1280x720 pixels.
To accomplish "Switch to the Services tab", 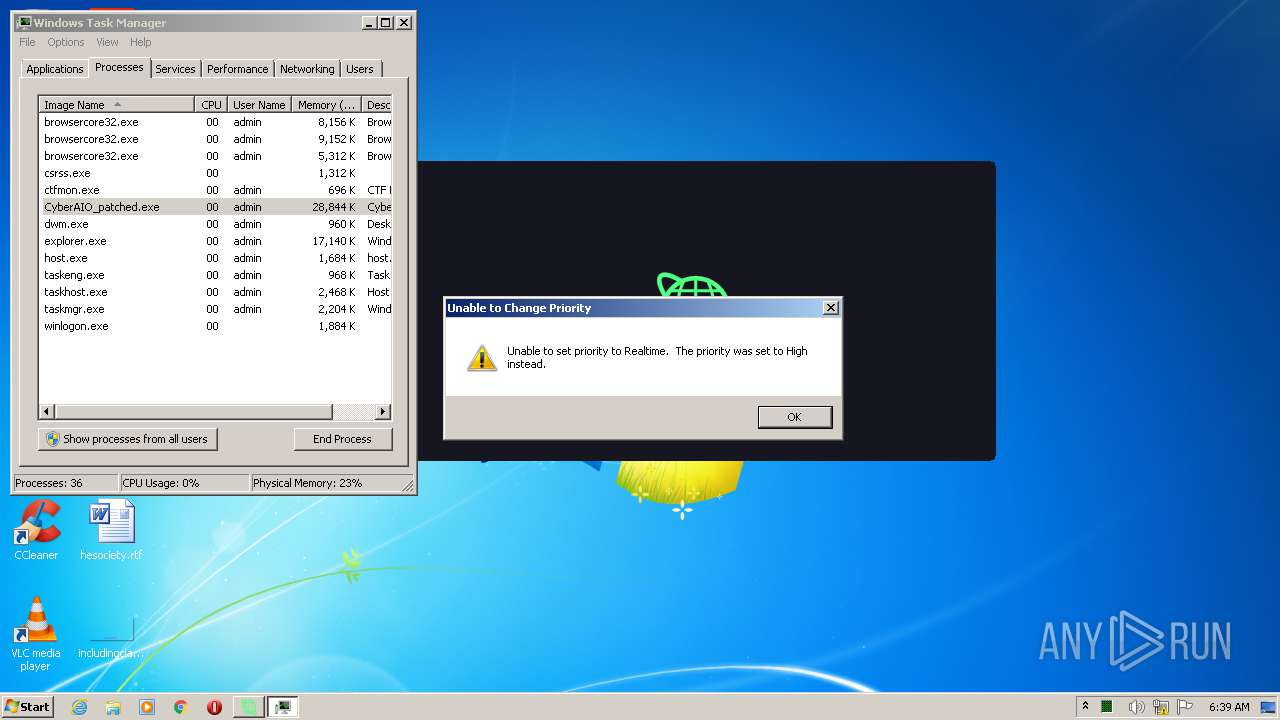I will coord(175,69).
